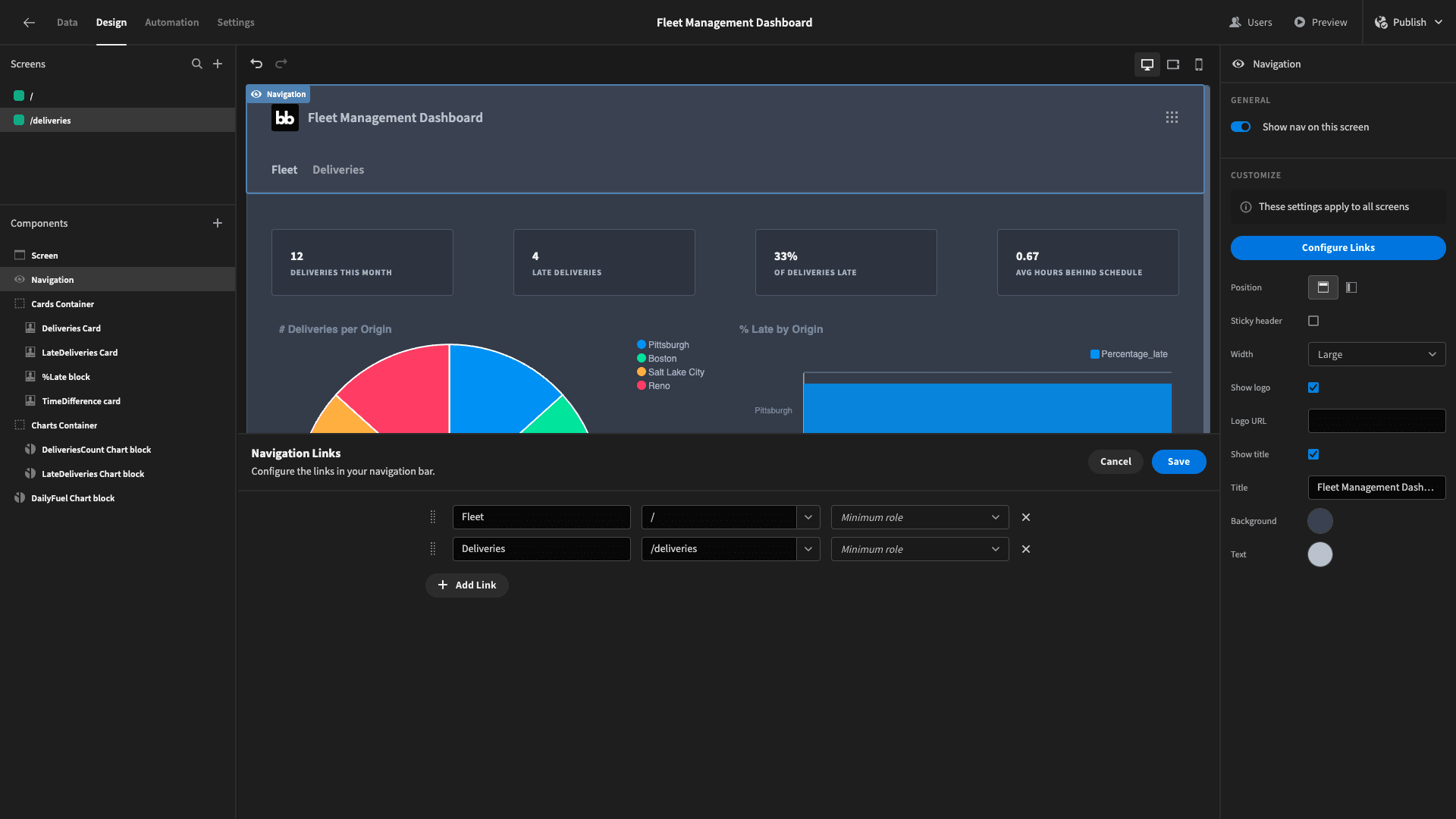Save the navigation links
The image size is (1456, 819).
pos(1178,462)
